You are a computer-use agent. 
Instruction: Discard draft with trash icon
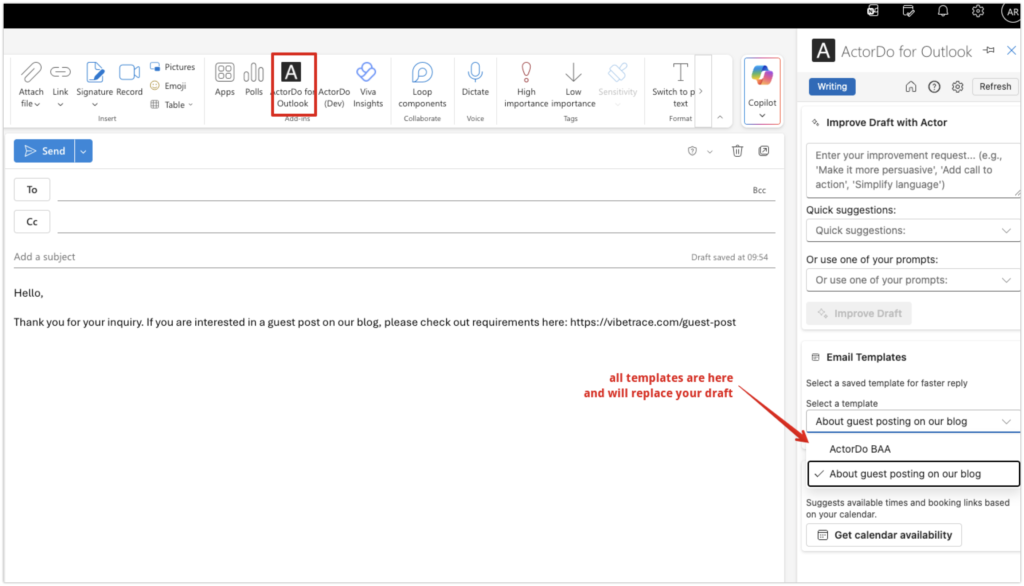coord(737,151)
